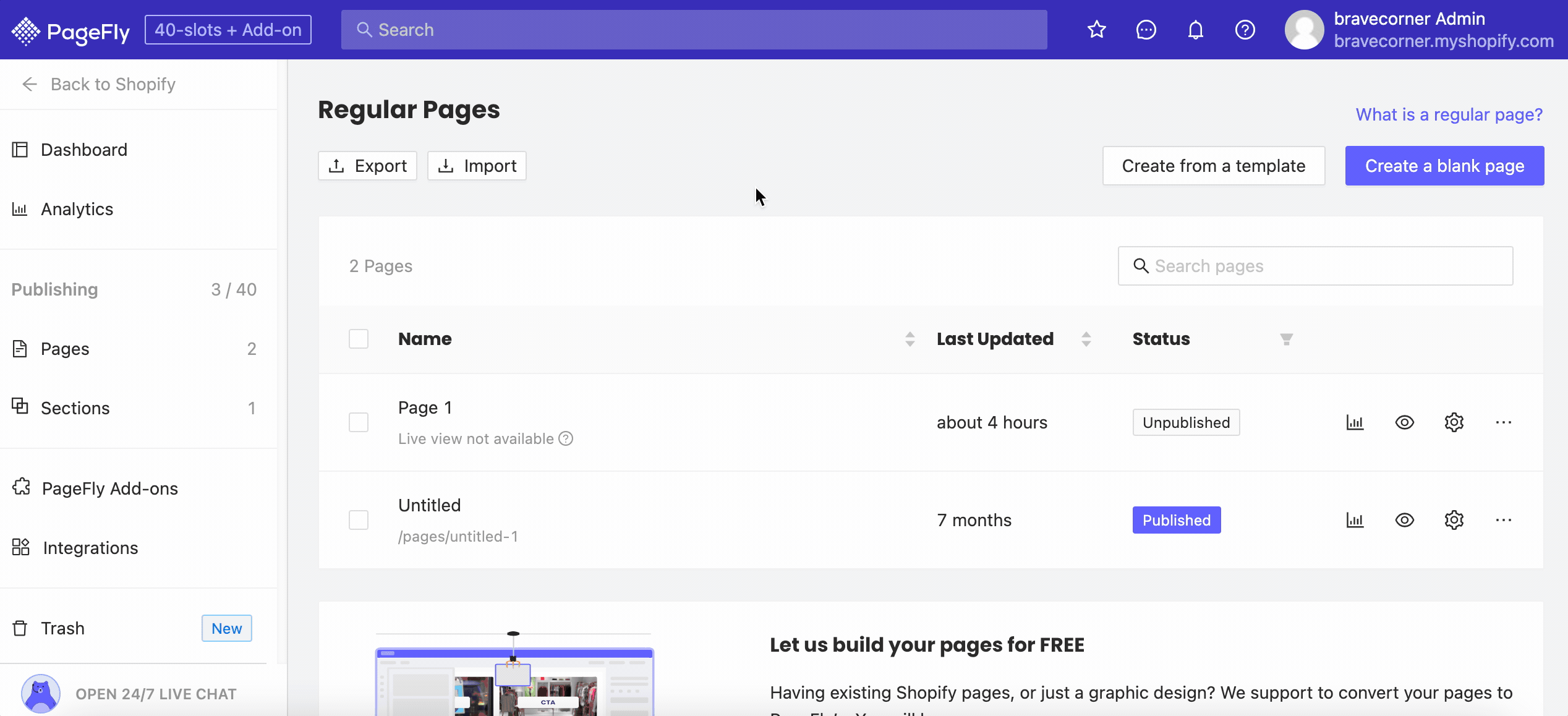Image resolution: width=1568 pixels, height=716 pixels.
Task: Click the live view help icon
Action: coord(566,438)
